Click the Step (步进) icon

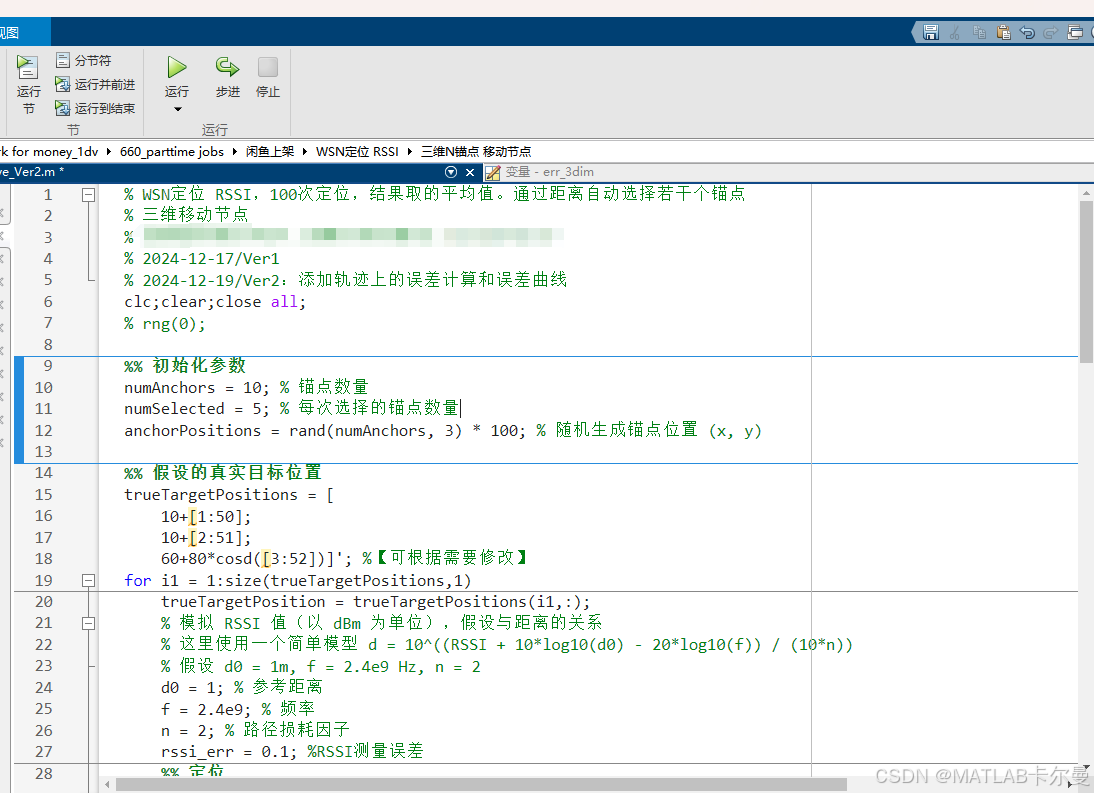tap(227, 68)
